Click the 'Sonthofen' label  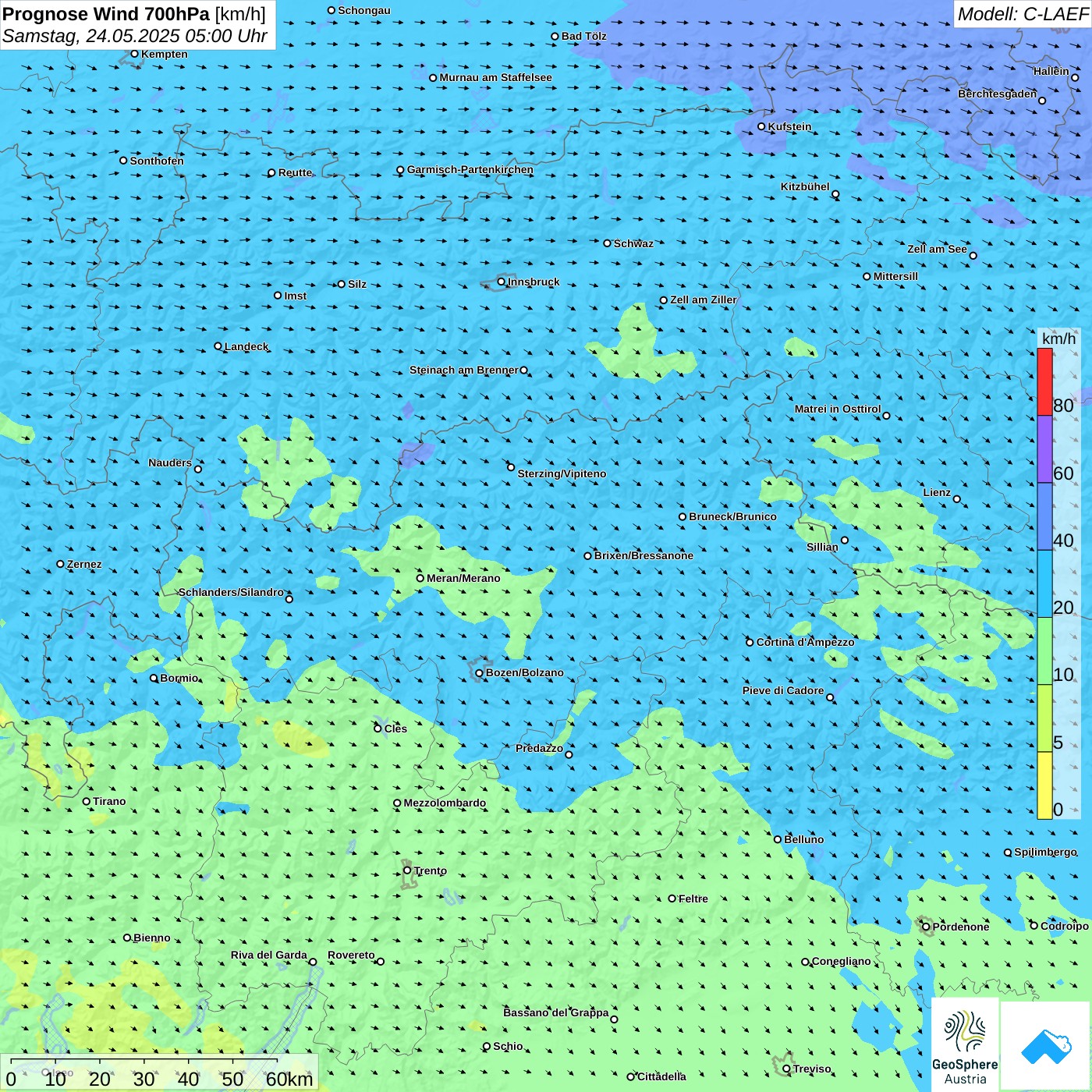click(157, 161)
